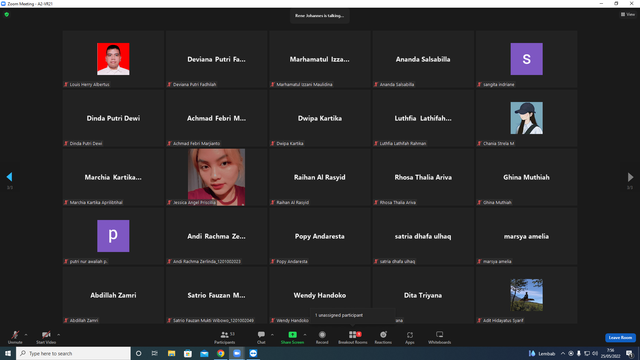
Task: Open Mail app from taskbar
Action: 204,353
